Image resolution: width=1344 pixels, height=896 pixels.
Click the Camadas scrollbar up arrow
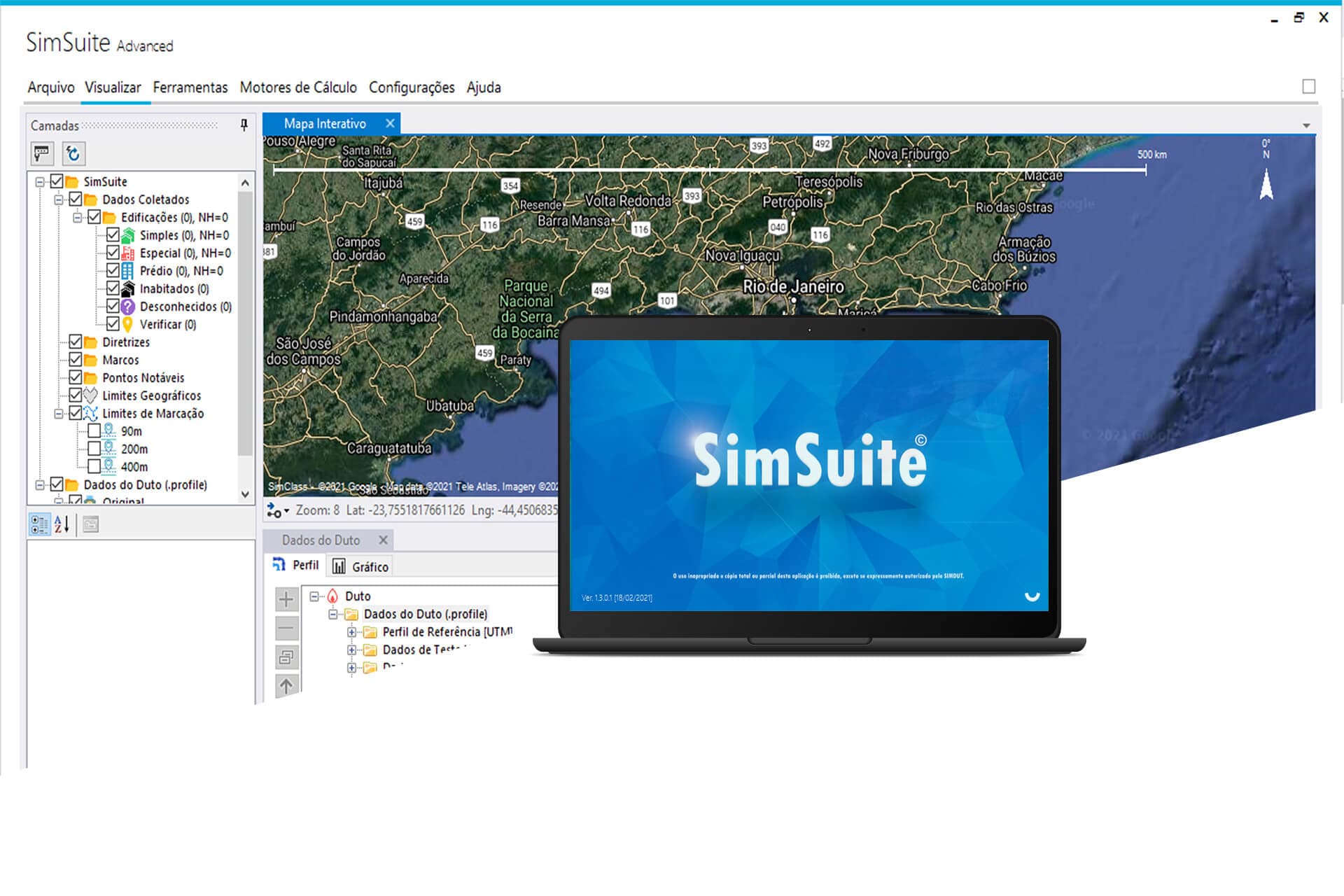[245, 183]
